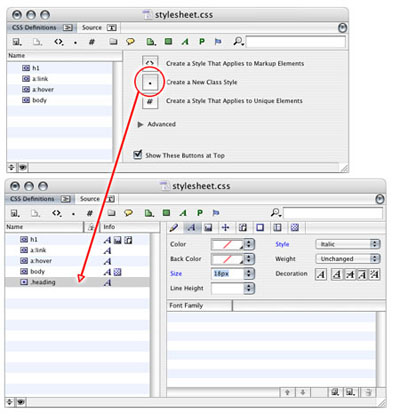Open the Line Height unit popup arrows
The image size is (400, 420).
249,288
